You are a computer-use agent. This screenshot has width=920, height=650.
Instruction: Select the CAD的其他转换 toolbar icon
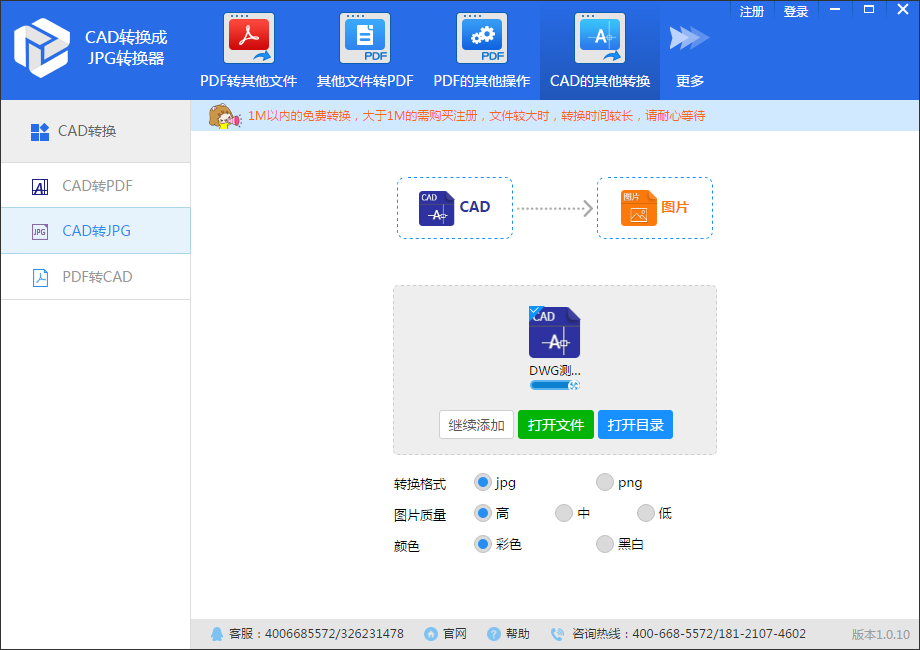point(600,39)
